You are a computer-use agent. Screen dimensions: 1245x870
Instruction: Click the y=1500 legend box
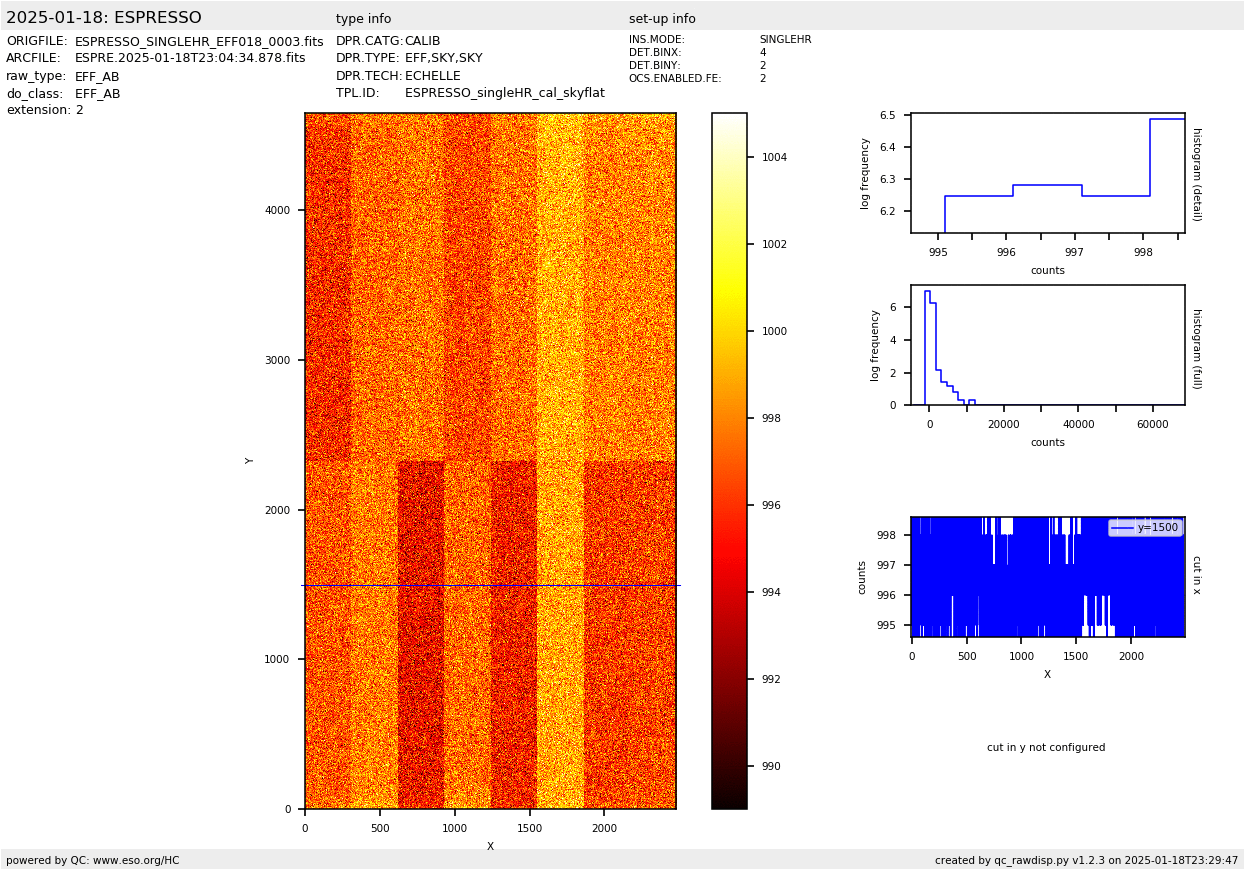1145,528
